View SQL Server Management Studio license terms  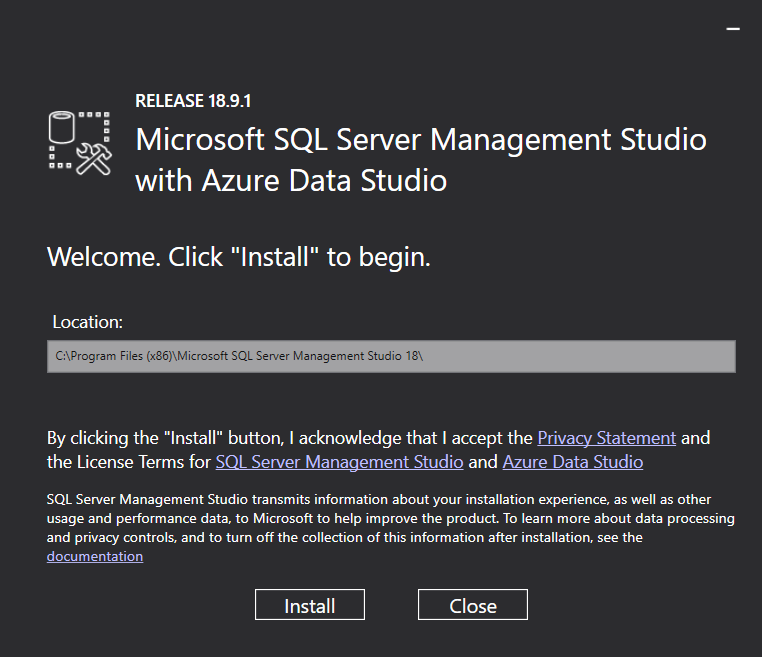click(339, 462)
